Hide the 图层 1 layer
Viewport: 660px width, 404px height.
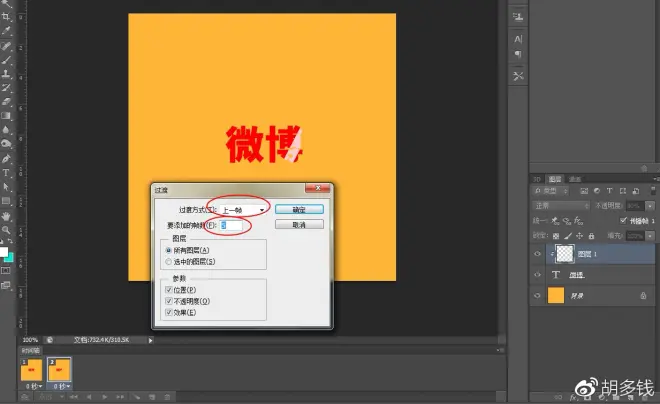537,254
